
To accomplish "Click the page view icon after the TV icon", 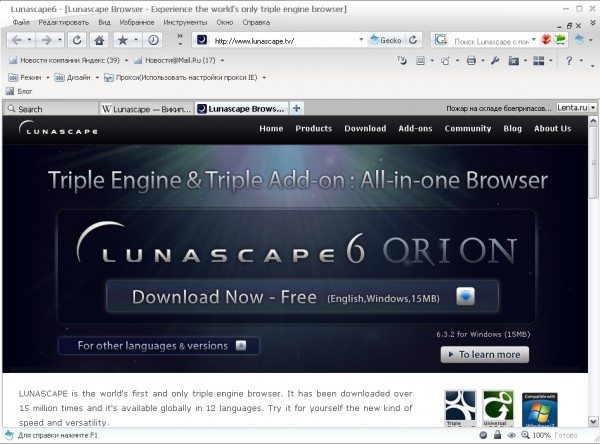I will pyautogui.click(x=421, y=60).
